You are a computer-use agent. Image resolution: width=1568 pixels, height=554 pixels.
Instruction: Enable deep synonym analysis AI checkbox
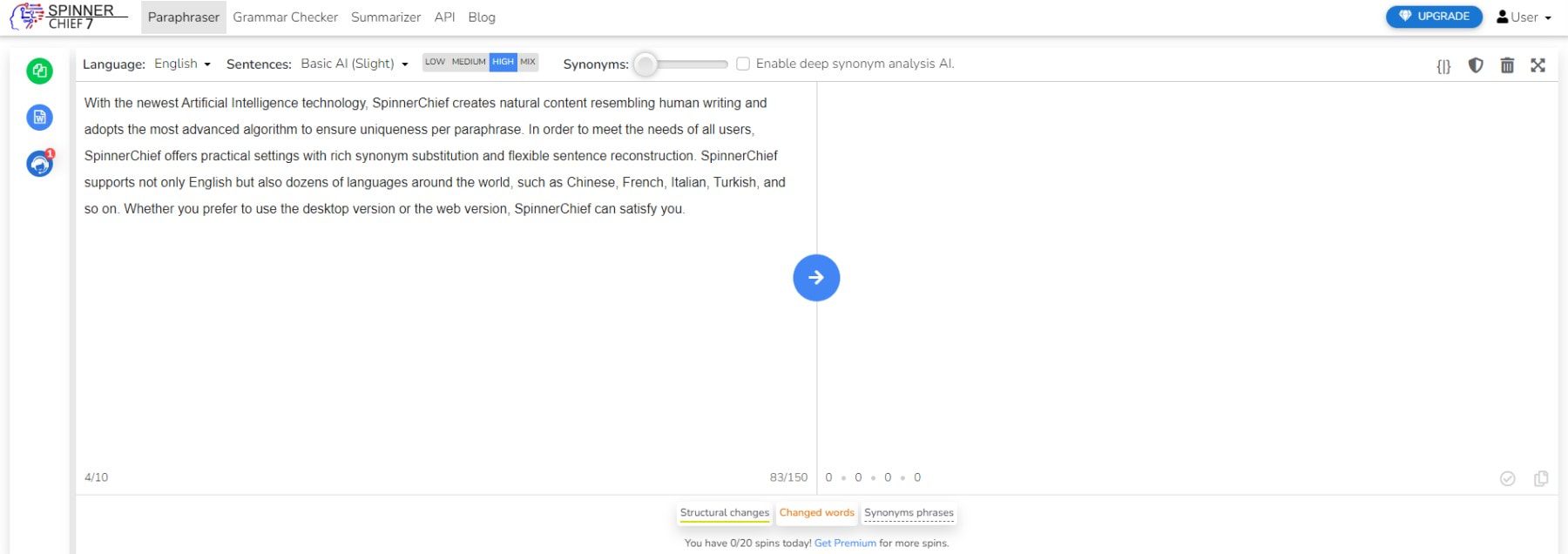(x=743, y=64)
